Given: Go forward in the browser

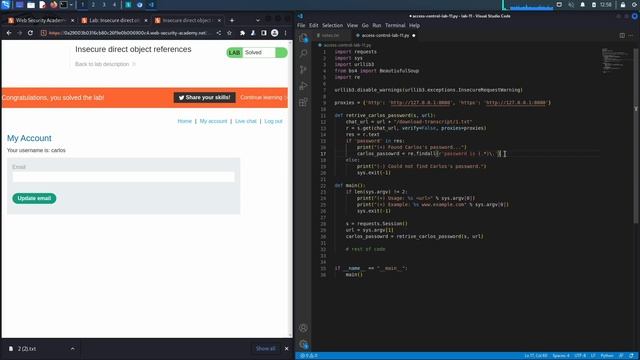Looking at the screenshot, I should 19,33.
